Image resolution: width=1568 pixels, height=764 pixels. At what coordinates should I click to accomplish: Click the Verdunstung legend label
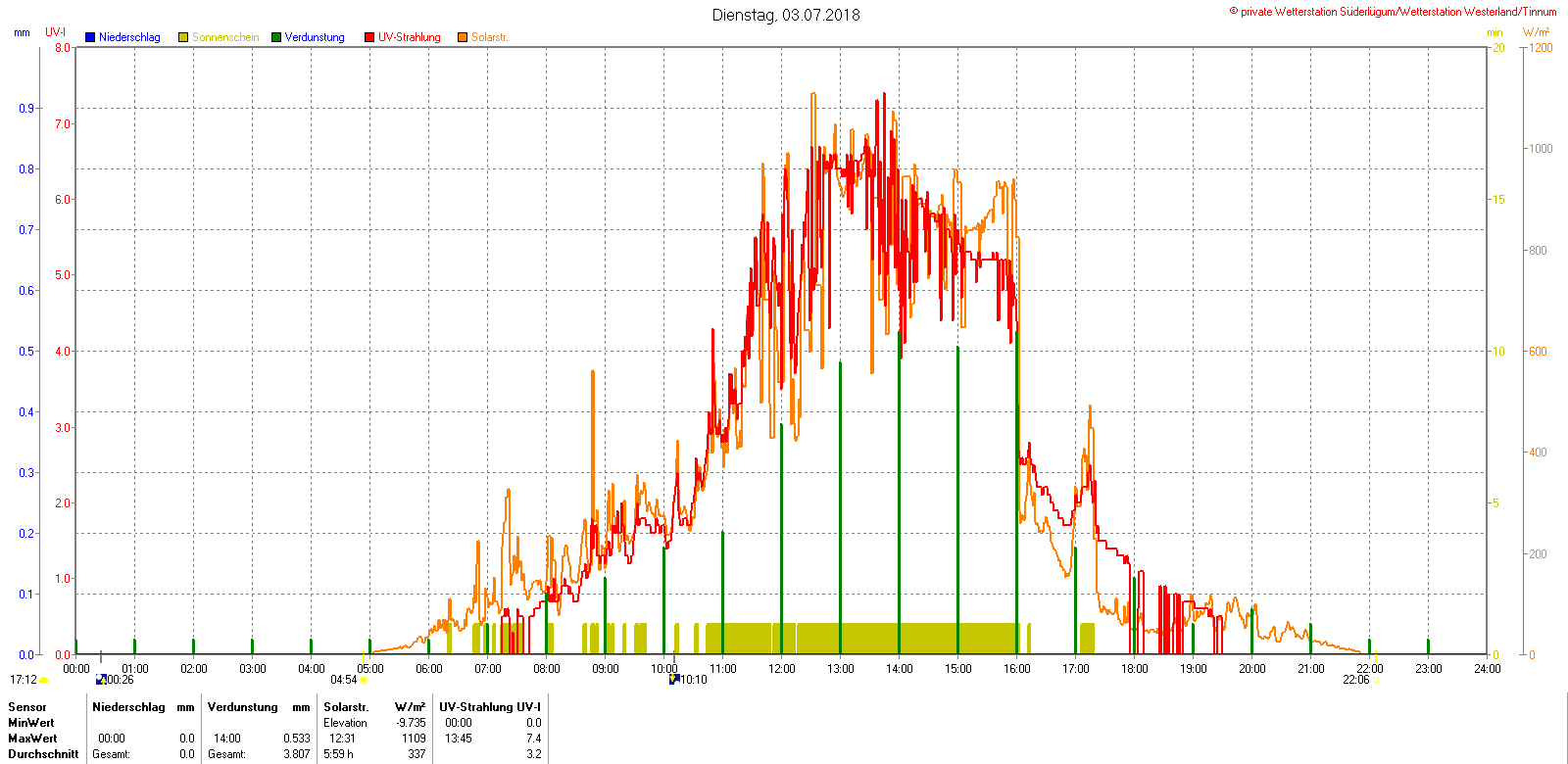[x=315, y=37]
